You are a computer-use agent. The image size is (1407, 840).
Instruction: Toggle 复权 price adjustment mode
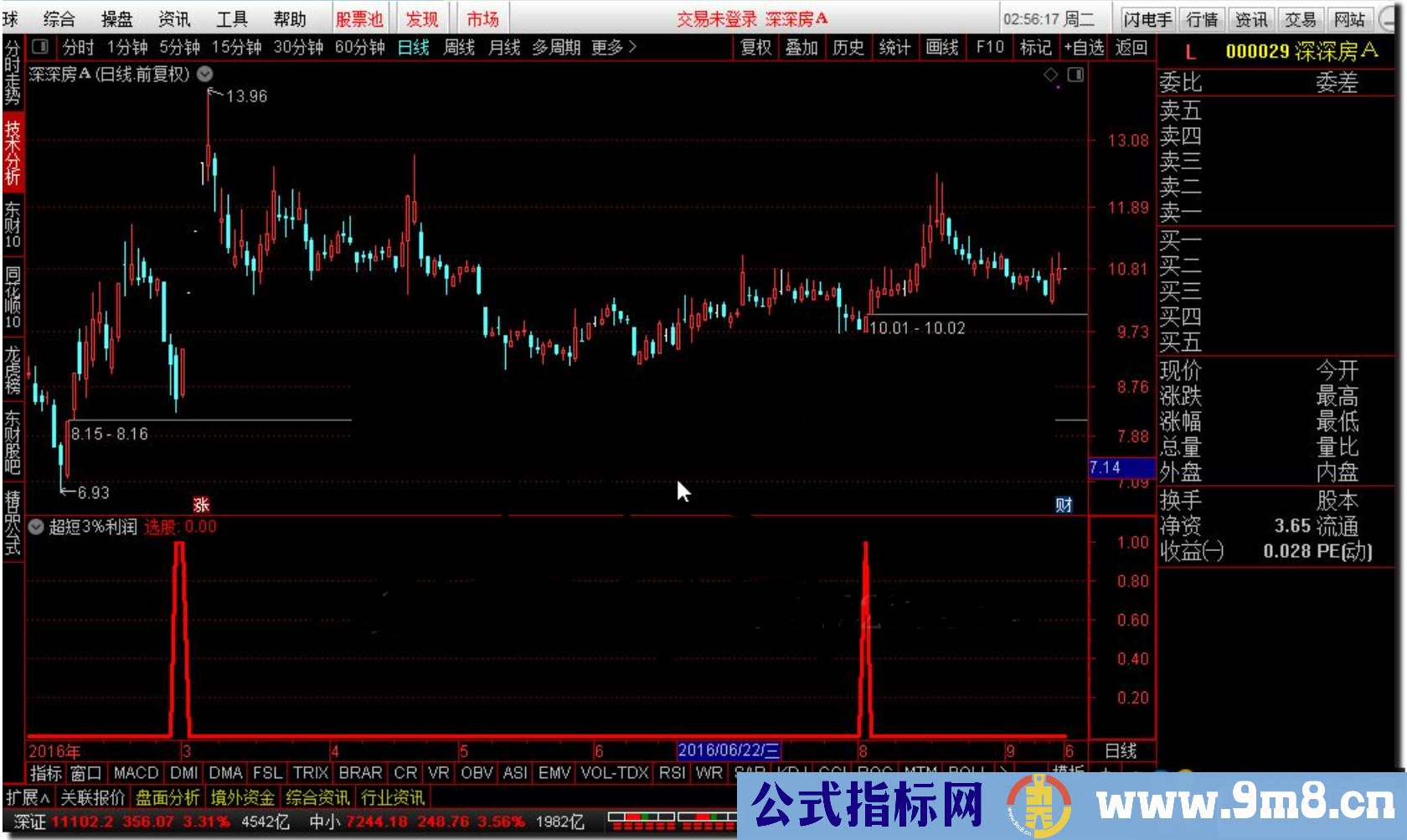756,48
